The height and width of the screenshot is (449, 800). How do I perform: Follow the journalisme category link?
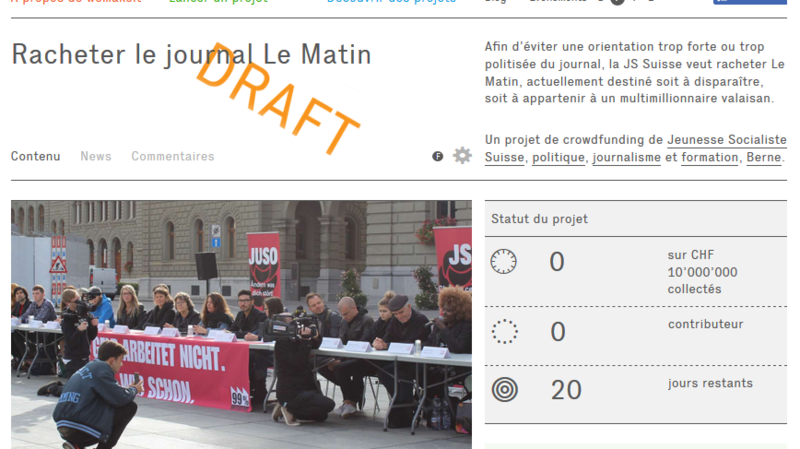tap(627, 157)
